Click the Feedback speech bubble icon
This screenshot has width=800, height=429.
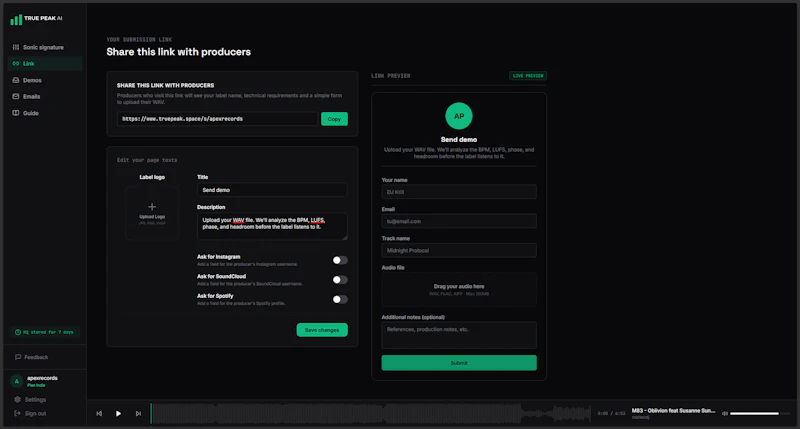tap(18, 357)
